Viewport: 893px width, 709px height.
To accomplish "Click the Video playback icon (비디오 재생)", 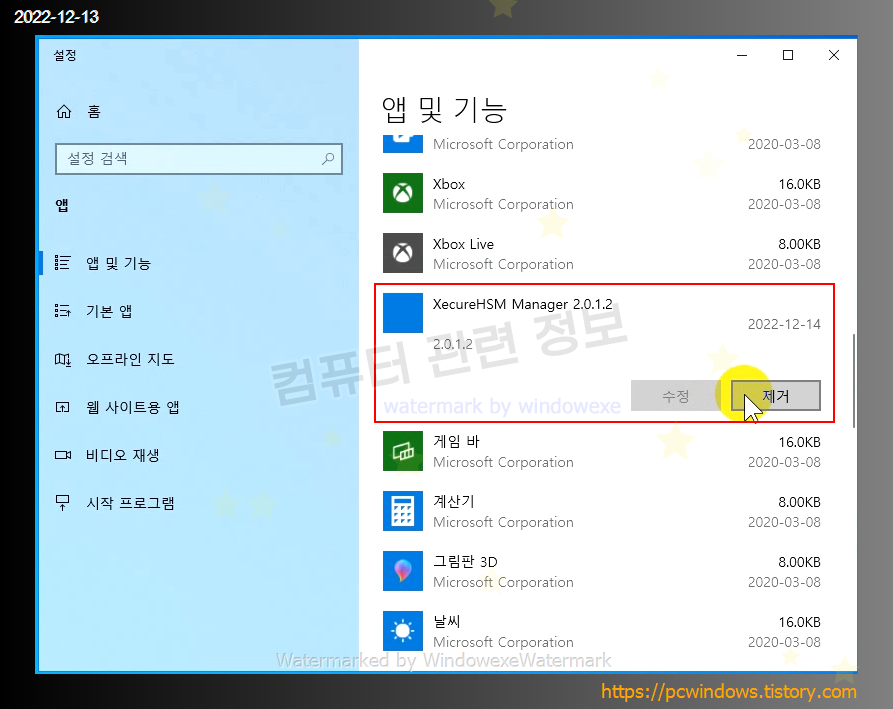I will [63, 454].
